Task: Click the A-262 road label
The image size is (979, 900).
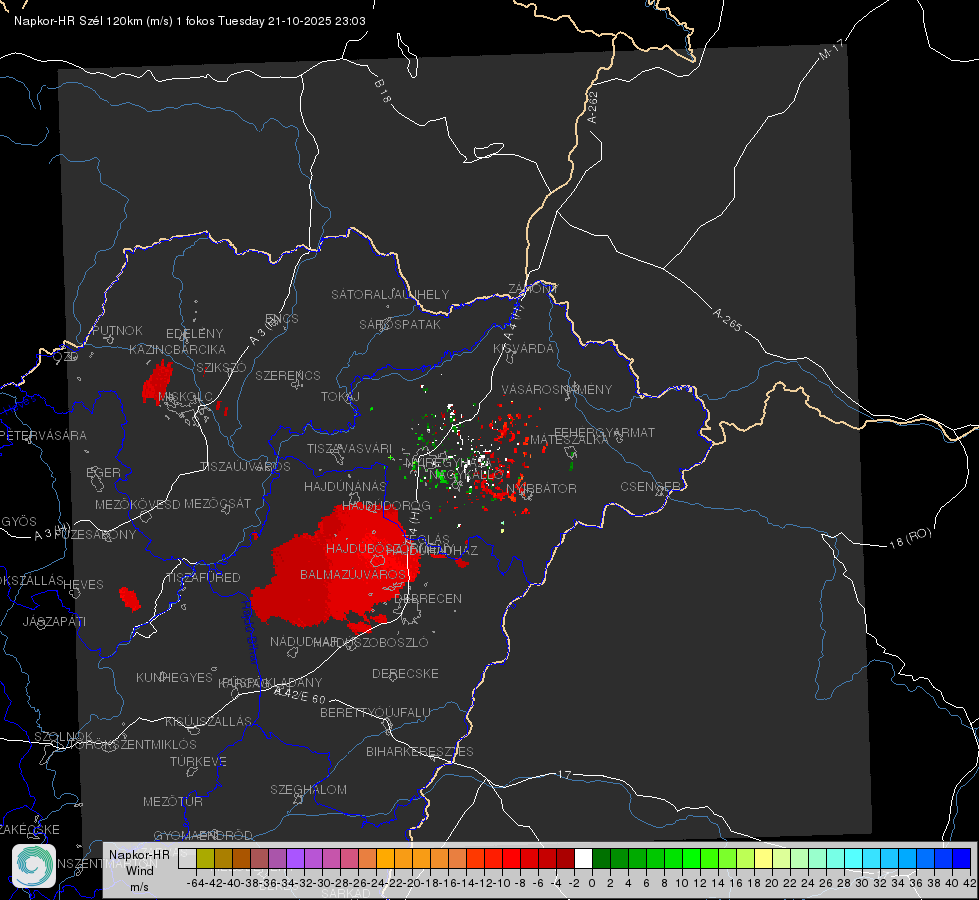Action: [593, 107]
